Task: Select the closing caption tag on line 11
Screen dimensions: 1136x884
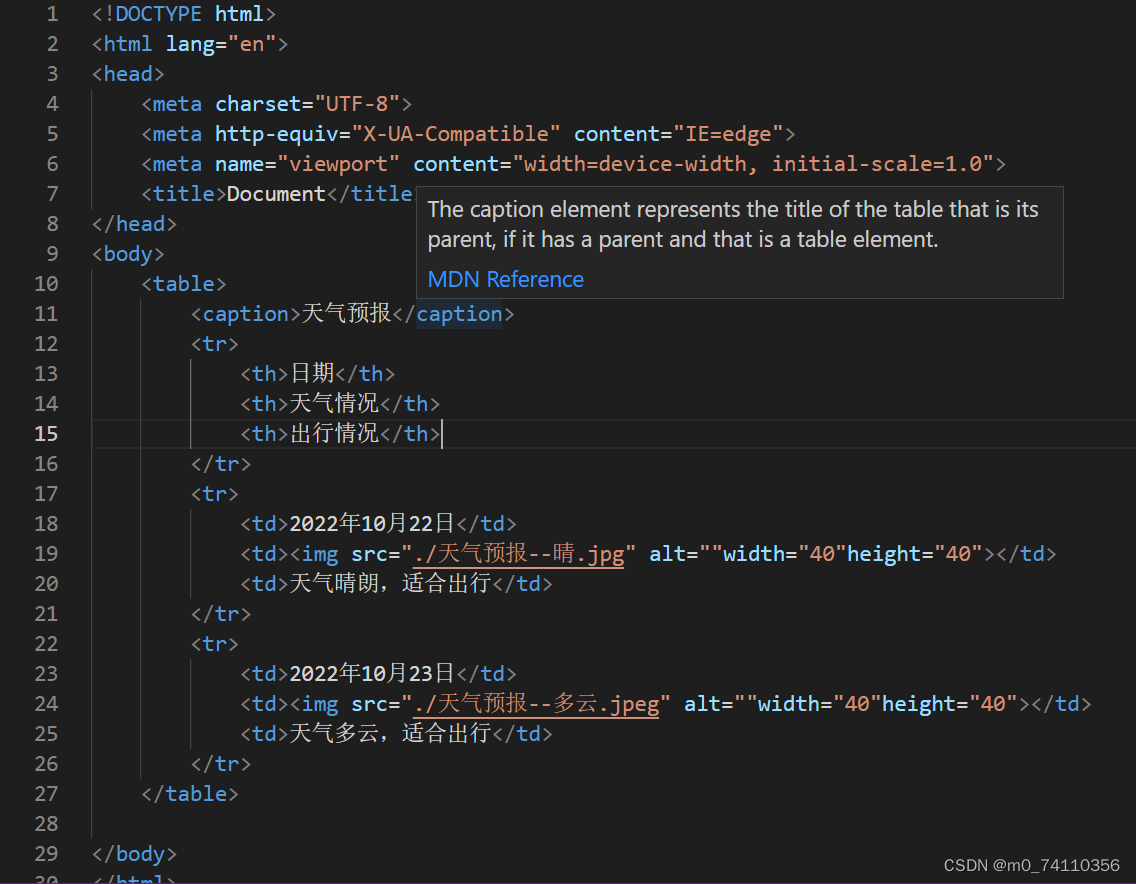Action: pos(453,314)
